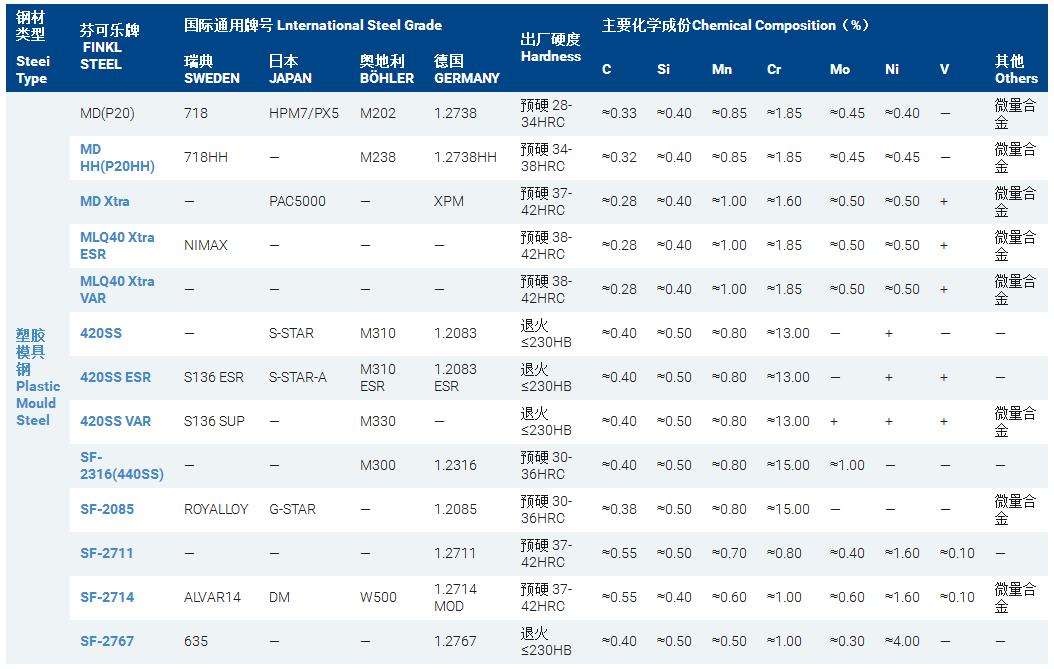Select the MLQ40 Xtra VAR link
This screenshot has width=1054, height=669.
(117, 289)
